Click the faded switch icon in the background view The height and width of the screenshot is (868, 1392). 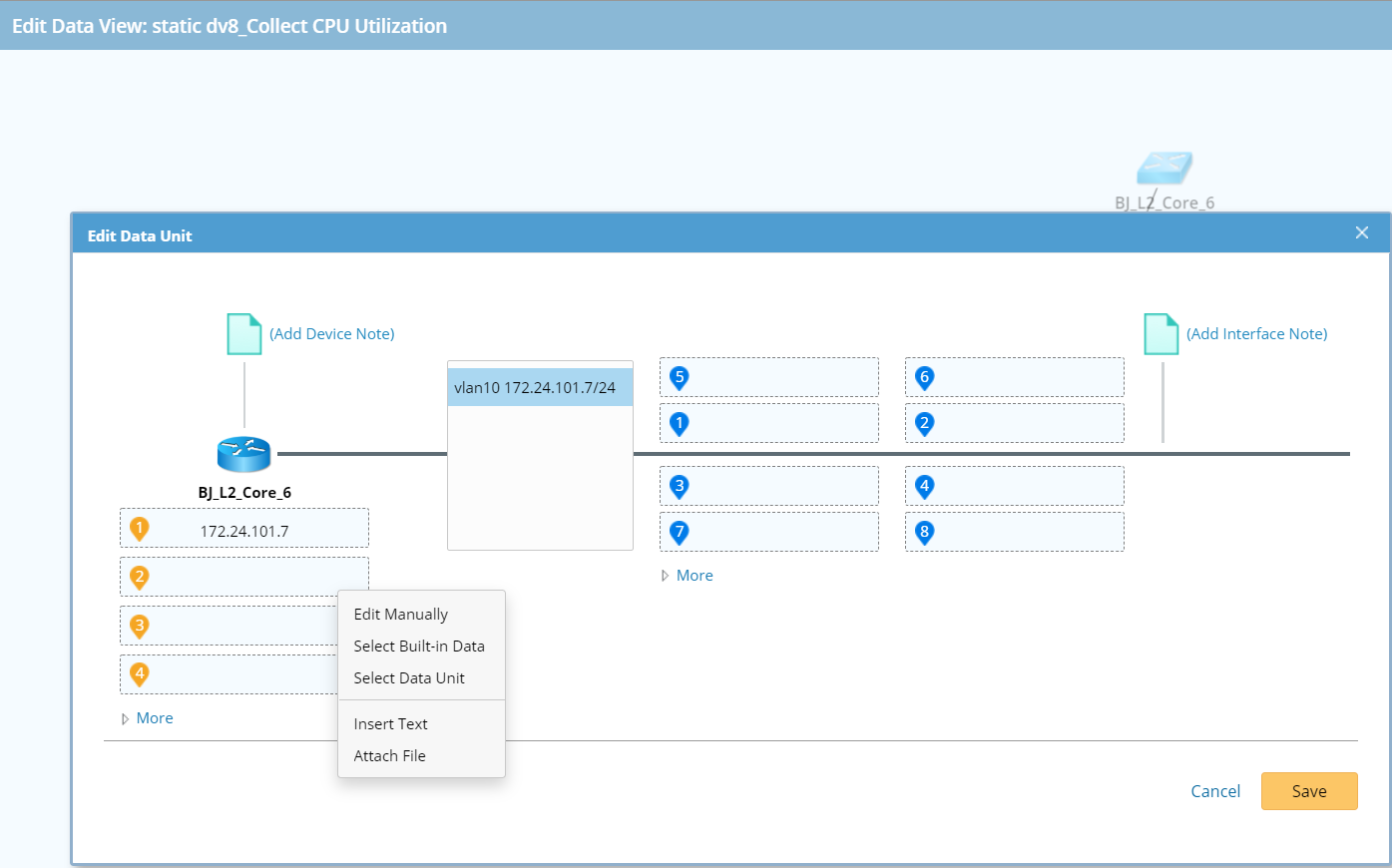pyautogui.click(x=1164, y=168)
